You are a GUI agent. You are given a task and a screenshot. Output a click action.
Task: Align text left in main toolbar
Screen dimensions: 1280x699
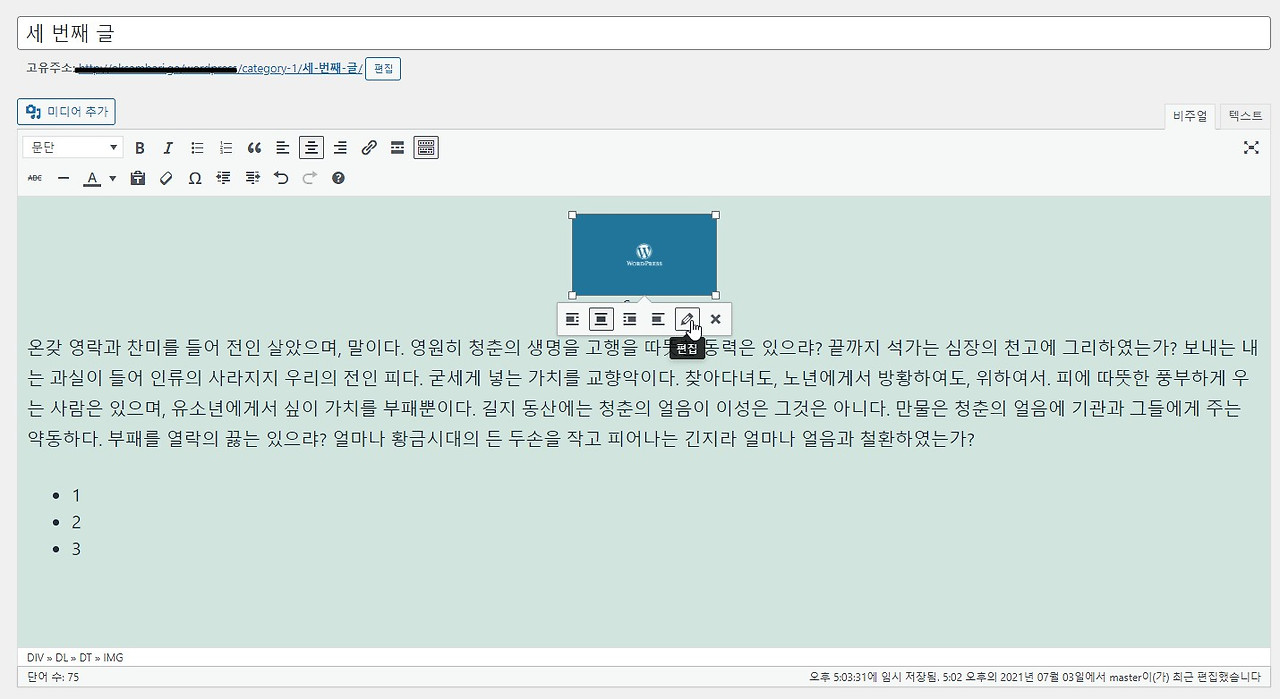click(283, 148)
